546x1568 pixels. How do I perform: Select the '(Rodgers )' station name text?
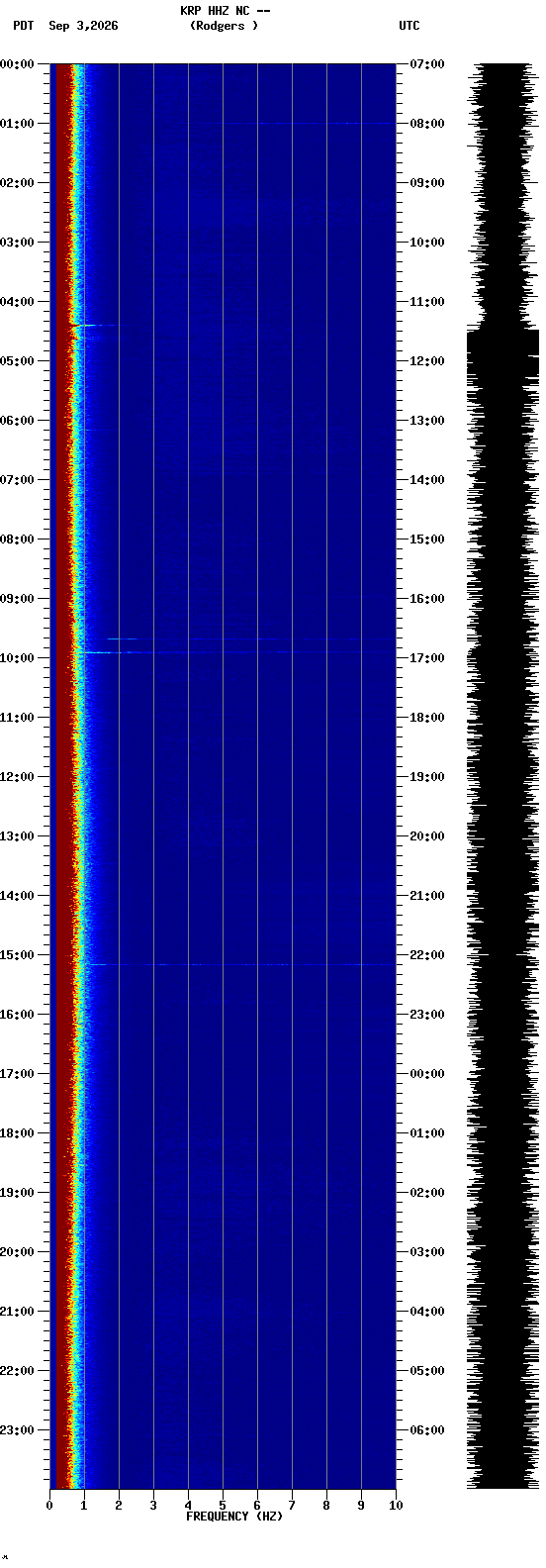(x=225, y=26)
